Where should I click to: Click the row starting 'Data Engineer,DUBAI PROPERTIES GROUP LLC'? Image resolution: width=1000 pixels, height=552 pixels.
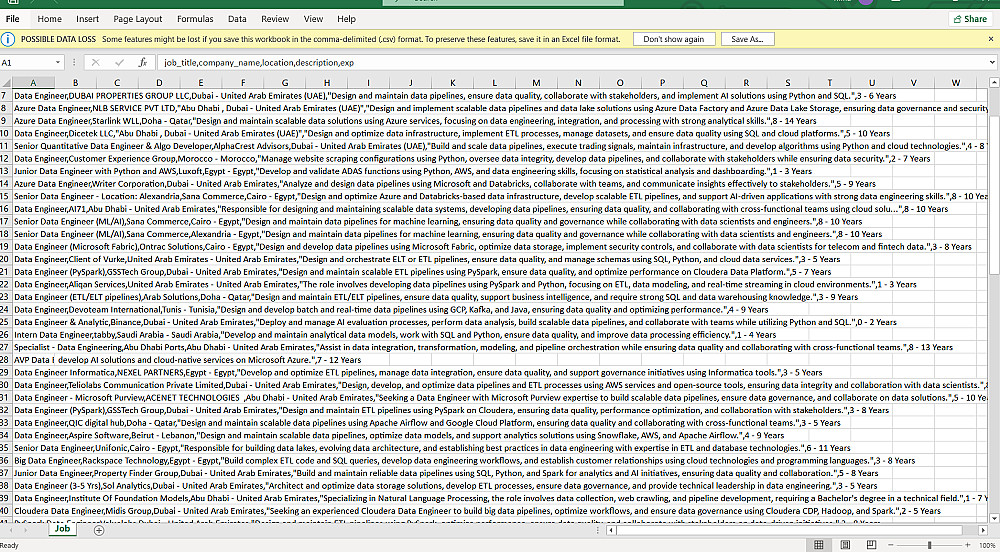[x=455, y=96]
